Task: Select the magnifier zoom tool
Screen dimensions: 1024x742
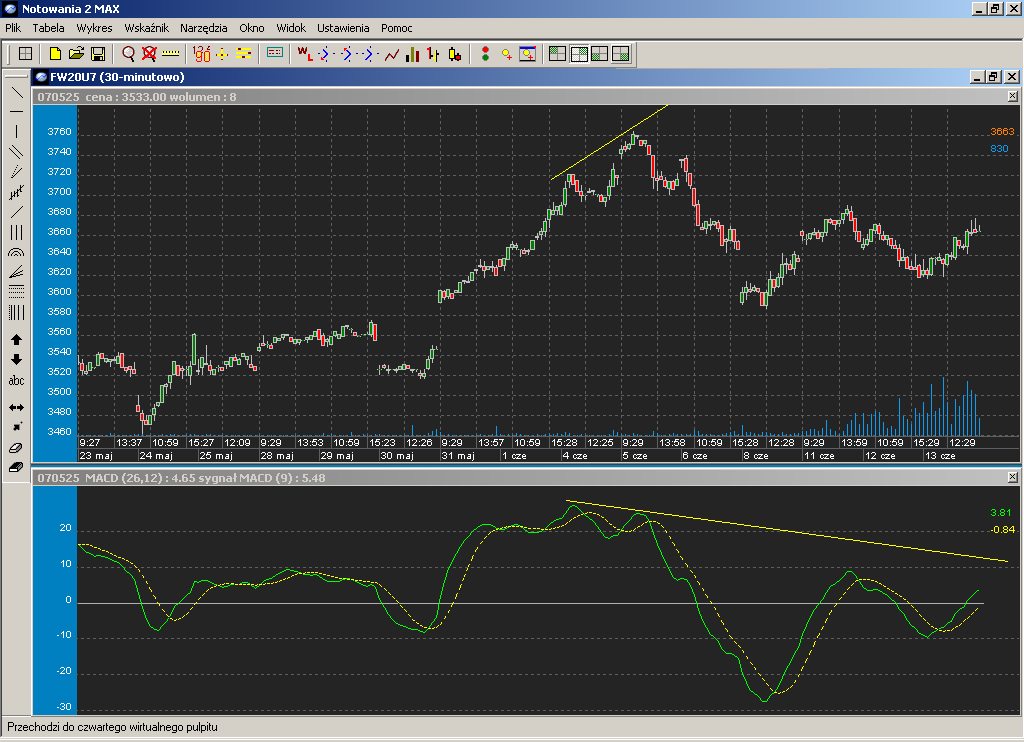Action: coord(129,54)
